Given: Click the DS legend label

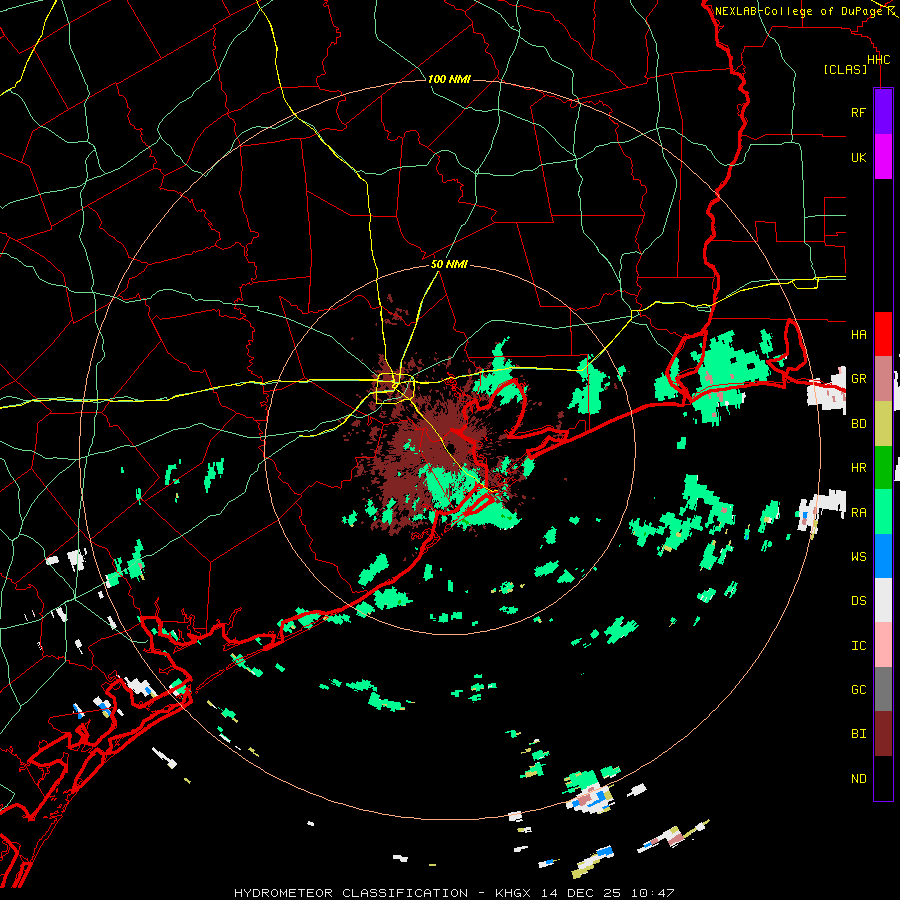Looking at the screenshot, I should pyautogui.click(x=858, y=601).
